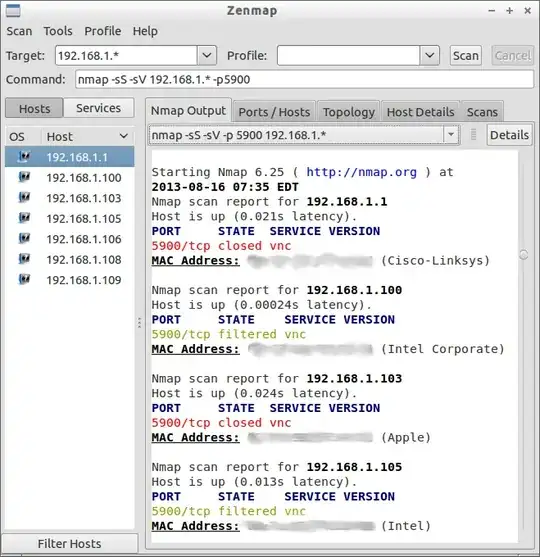The image size is (540, 557).
Task: Open the Target dropdown arrow
Action: click(207, 55)
